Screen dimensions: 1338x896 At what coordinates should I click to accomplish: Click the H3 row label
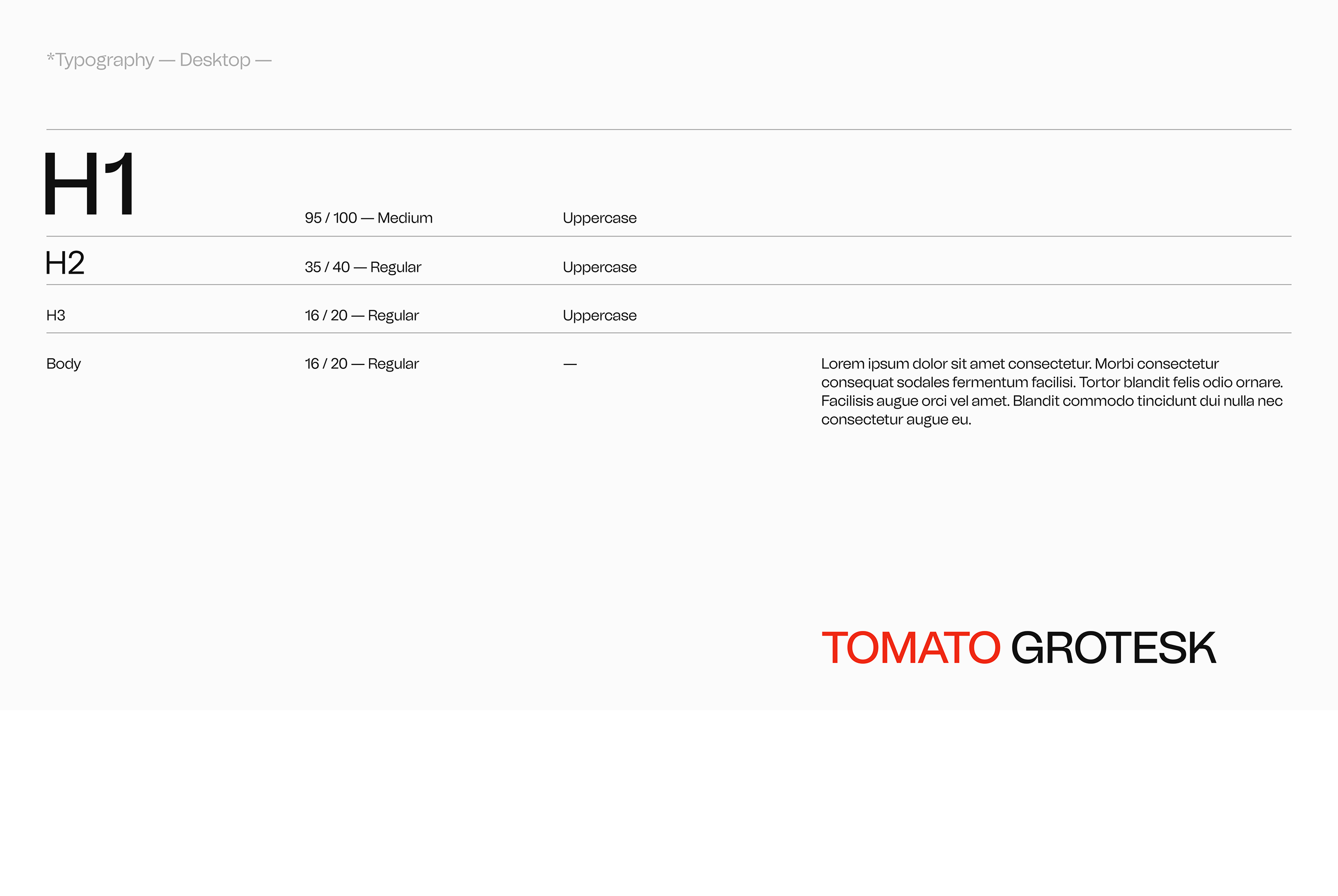[x=56, y=315]
